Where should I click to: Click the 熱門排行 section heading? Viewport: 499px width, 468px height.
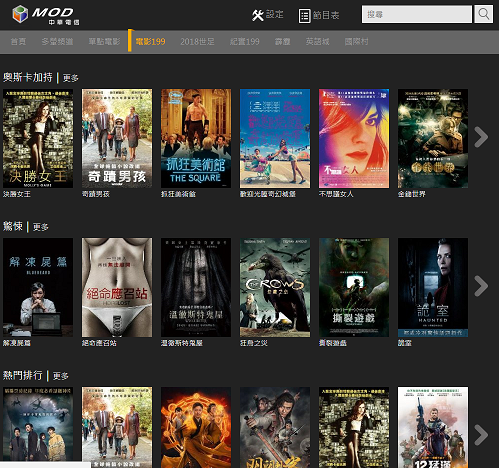point(23,375)
